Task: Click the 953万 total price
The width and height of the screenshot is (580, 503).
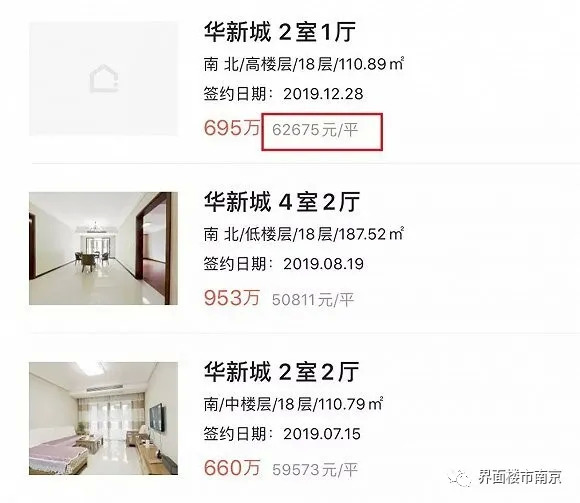Action: [232, 298]
